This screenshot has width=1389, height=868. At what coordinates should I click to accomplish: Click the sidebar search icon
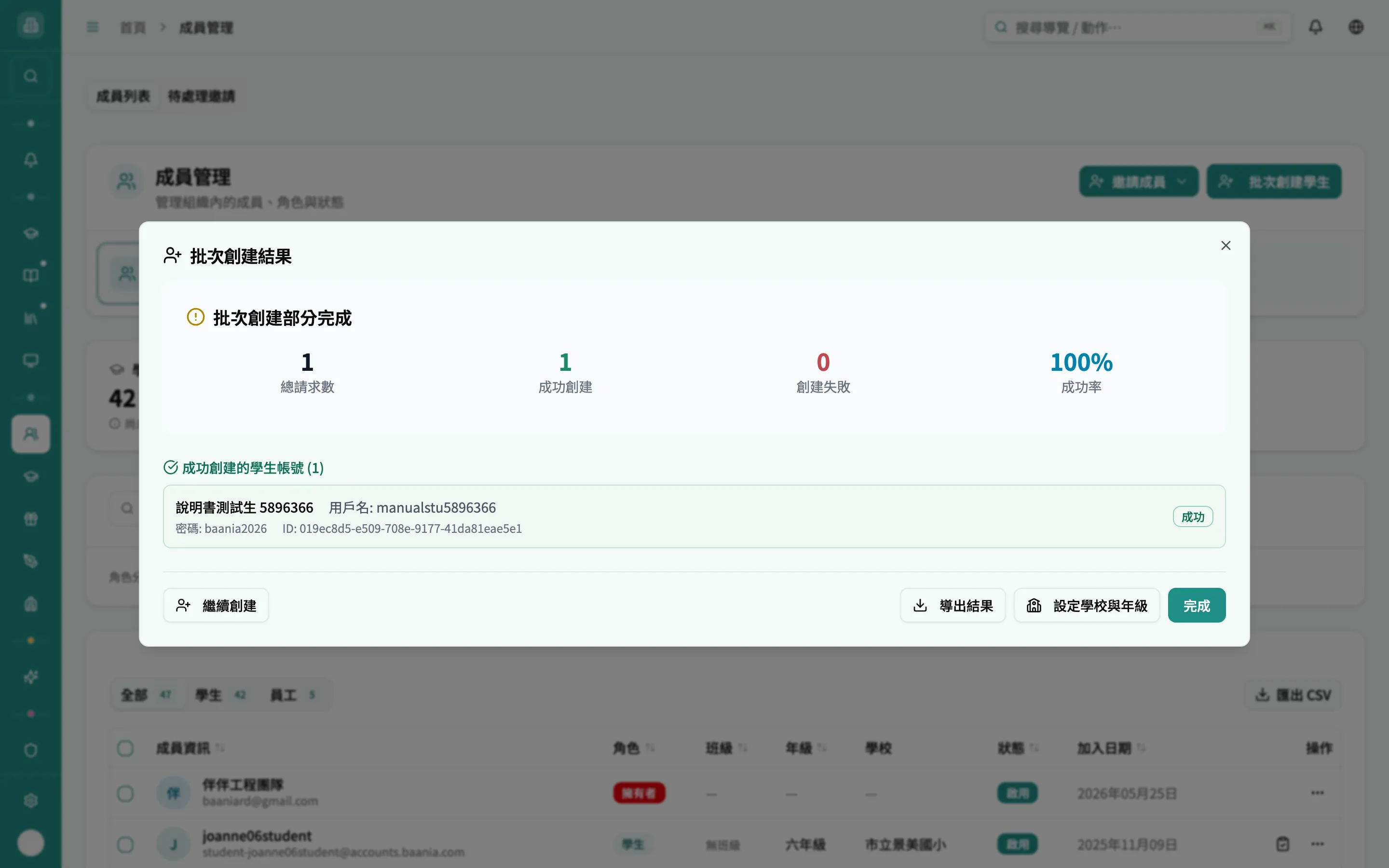click(x=30, y=76)
